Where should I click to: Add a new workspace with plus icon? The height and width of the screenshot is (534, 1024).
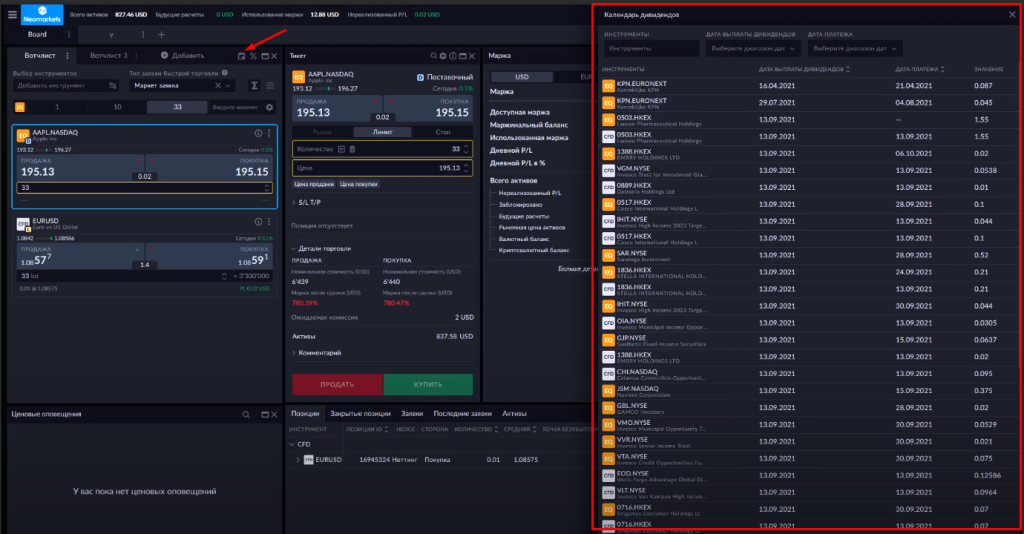(161, 35)
